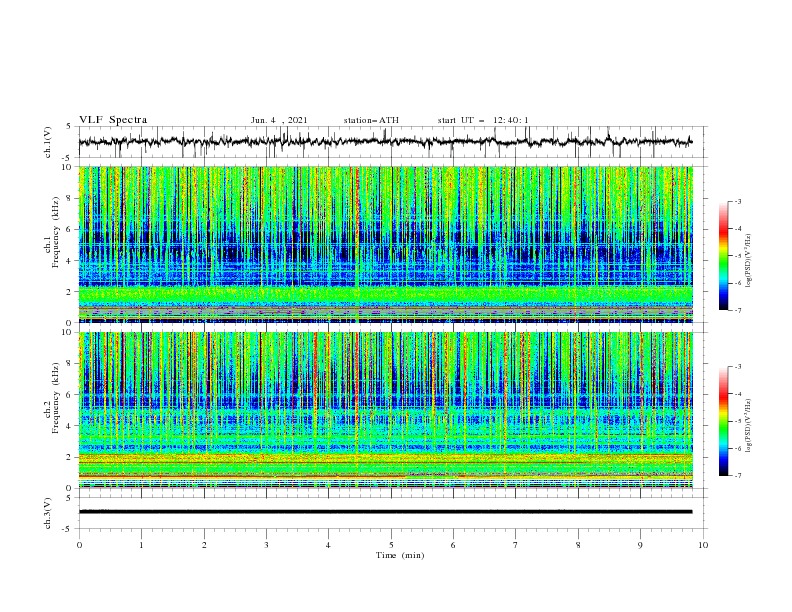This screenshot has width=792, height=612.
Task: Click ch.1 frequency axis "4" kHz tick label
Action: tap(70, 261)
